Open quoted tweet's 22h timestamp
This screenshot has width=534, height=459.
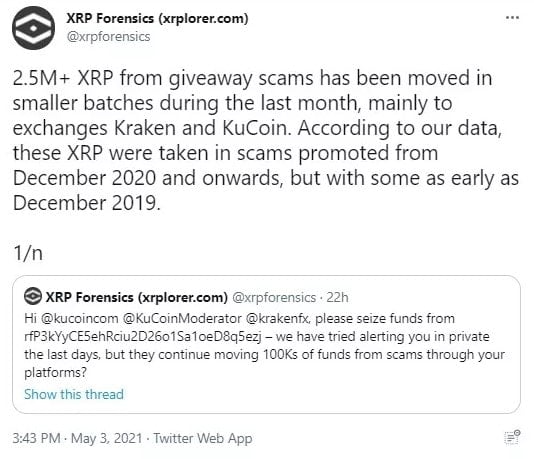point(337,297)
